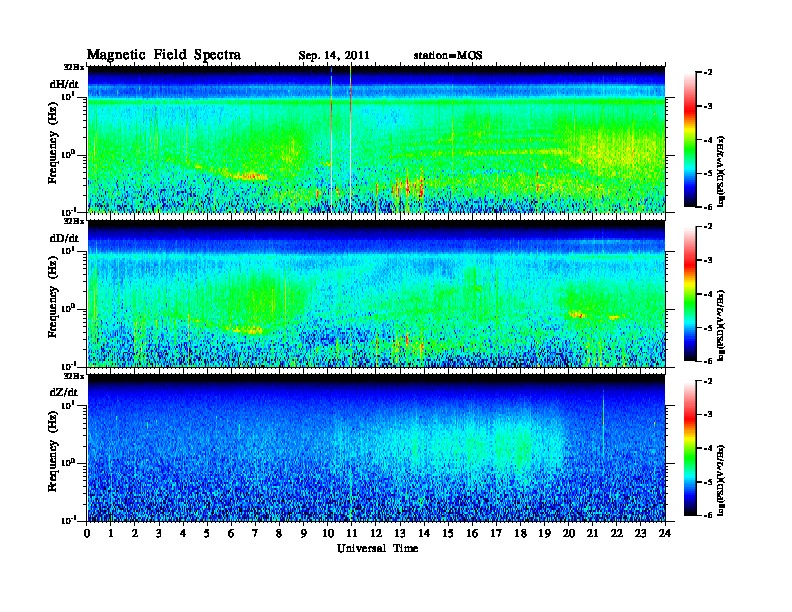Viewport: 792px width, 612px height.
Task: Click hour 12 on the Universal Time axis
Action: 375,533
